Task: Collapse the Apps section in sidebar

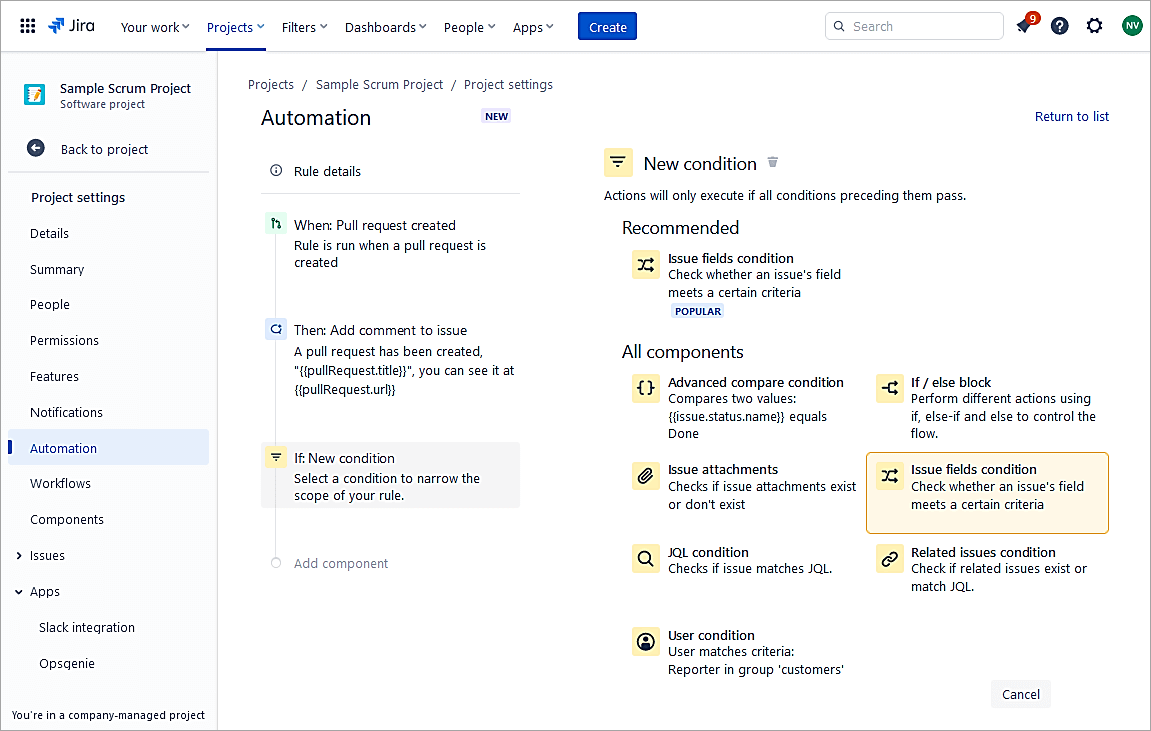Action: pyautogui.click(x=19, y=592)
